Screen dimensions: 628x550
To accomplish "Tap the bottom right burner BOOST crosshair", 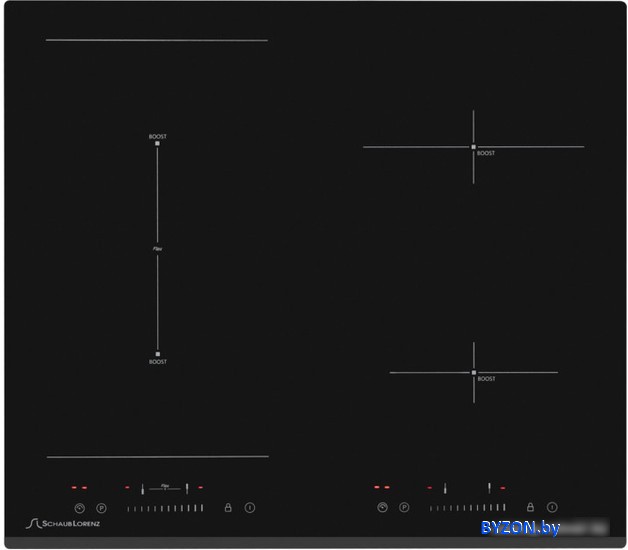I will coord(473,372).
